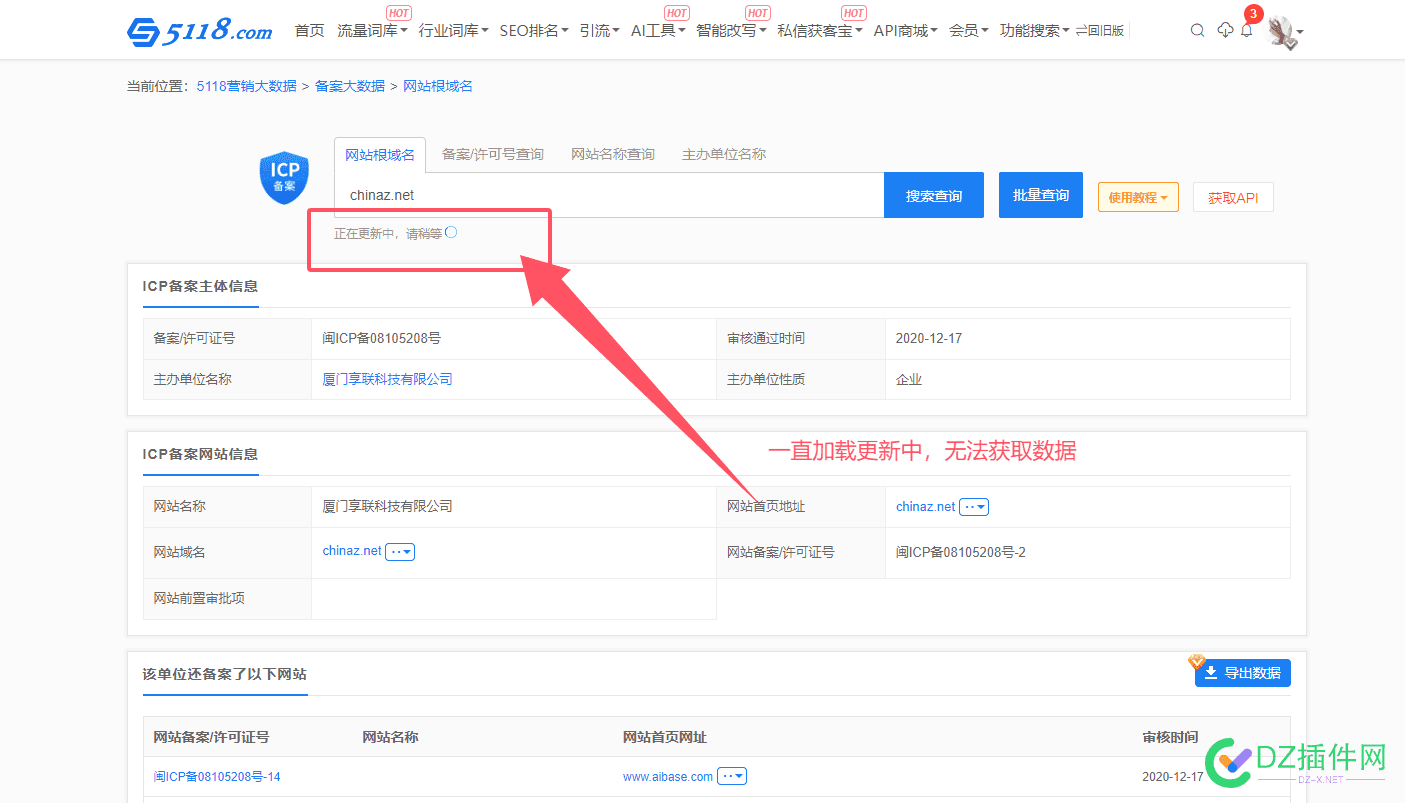This screenshot has height=803, width=1405.
Task: Open chinaz.net homepage address link
Action: 926,506
